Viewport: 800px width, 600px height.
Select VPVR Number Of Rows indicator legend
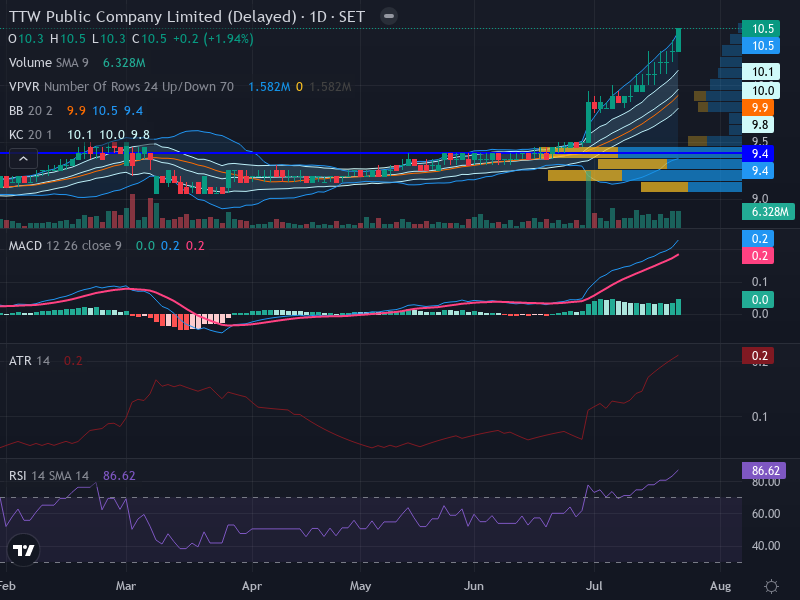pyautogui.click(x=121, y=87)
